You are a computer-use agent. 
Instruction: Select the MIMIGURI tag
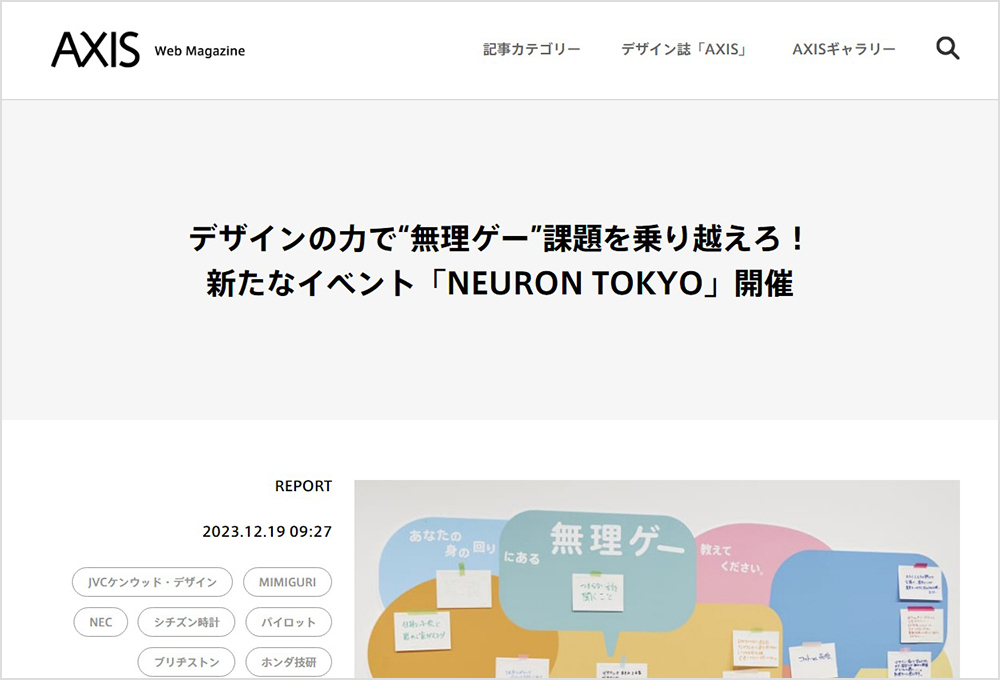(288, 582)
